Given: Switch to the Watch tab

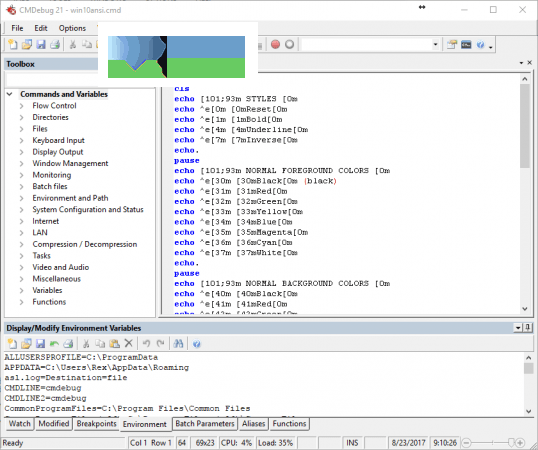Looking at the screenshot, I should pos(20,424).
